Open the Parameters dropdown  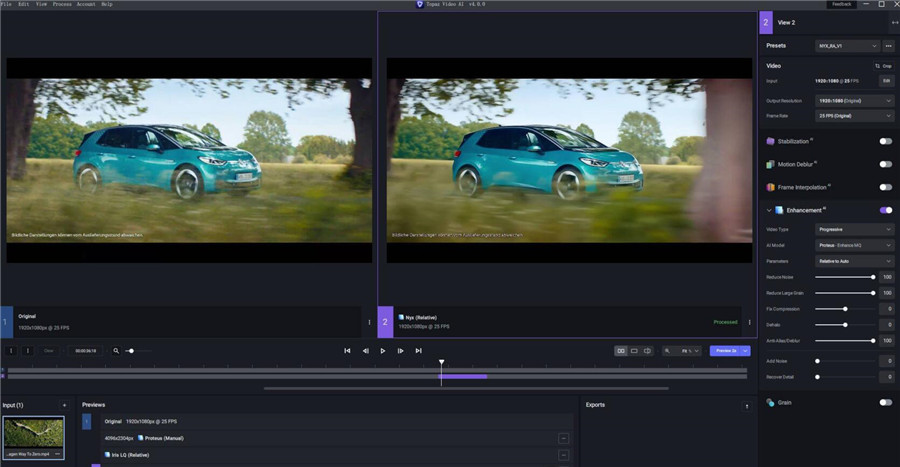tap(855, 261)
